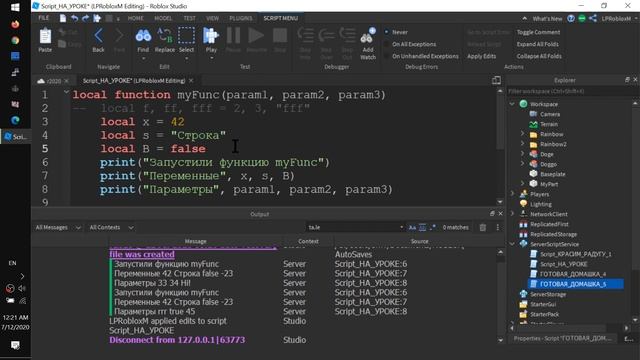Image resolution: width=640 pixels, height=360 pixels.
Task: Switch to HOME ribbon tab
Action: (x=136, y=18)
